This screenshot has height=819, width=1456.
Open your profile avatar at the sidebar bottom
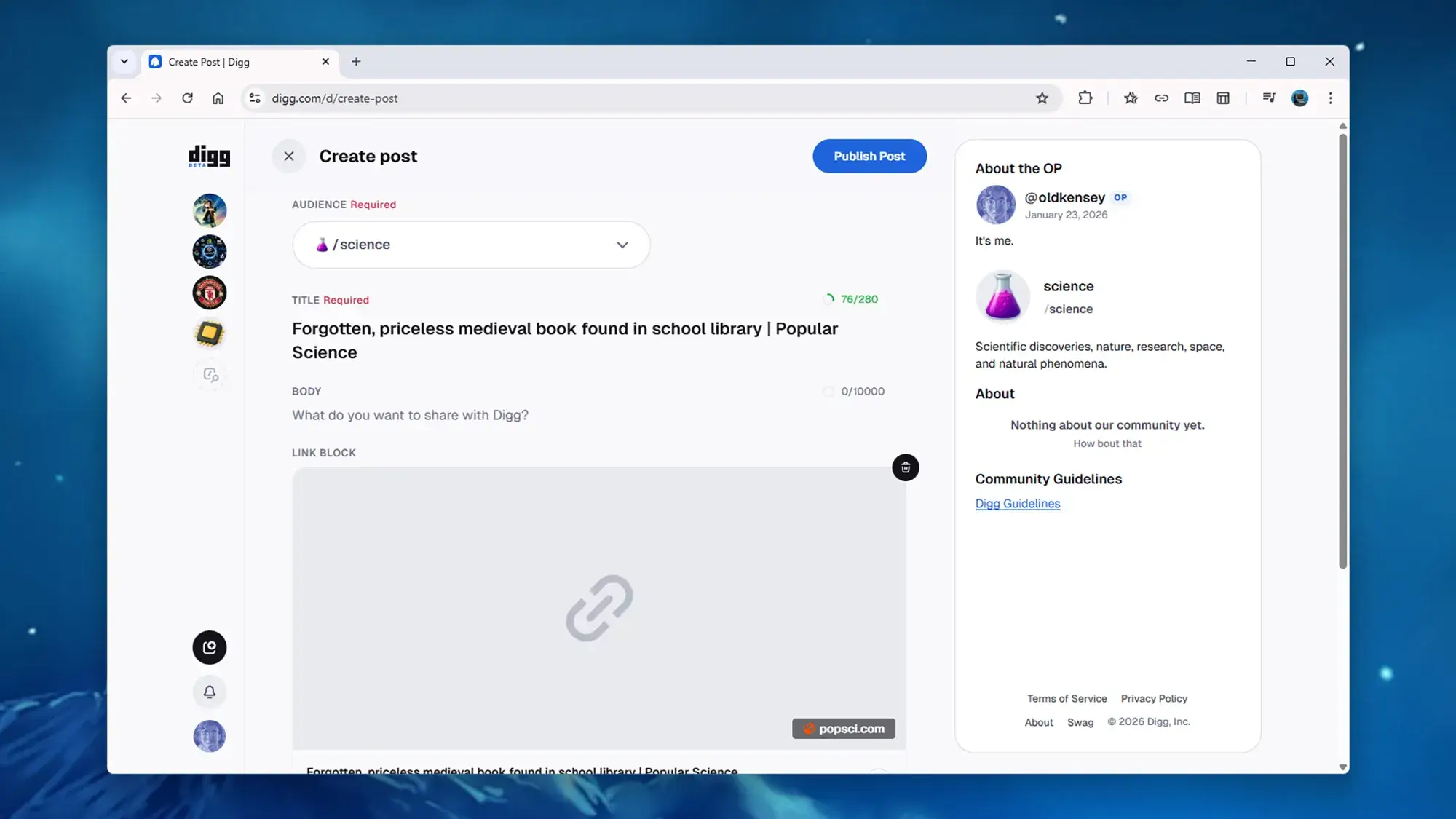tap(209, 736)
